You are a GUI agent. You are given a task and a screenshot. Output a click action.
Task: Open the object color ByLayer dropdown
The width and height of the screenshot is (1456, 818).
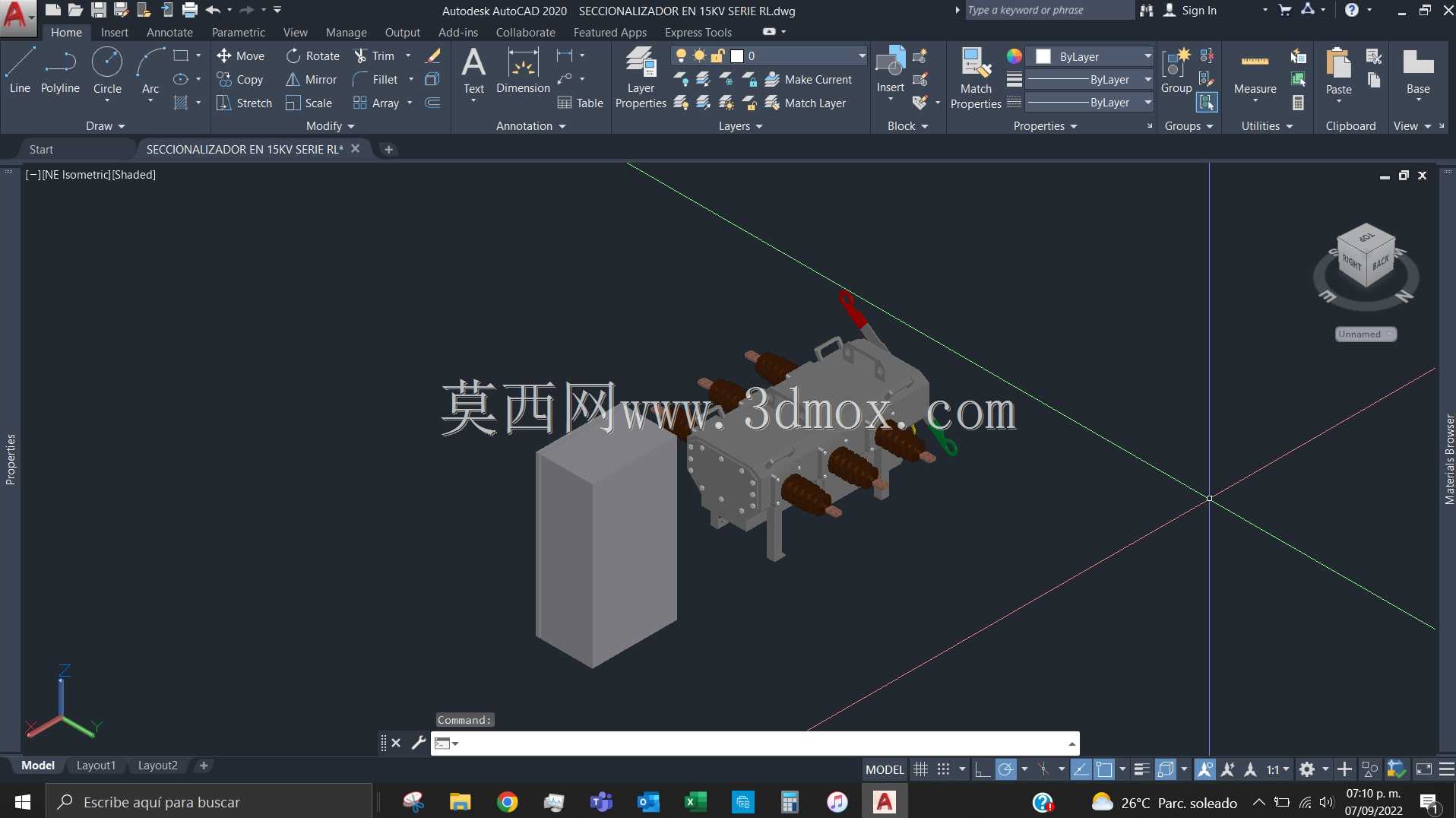click(1147, 56)
